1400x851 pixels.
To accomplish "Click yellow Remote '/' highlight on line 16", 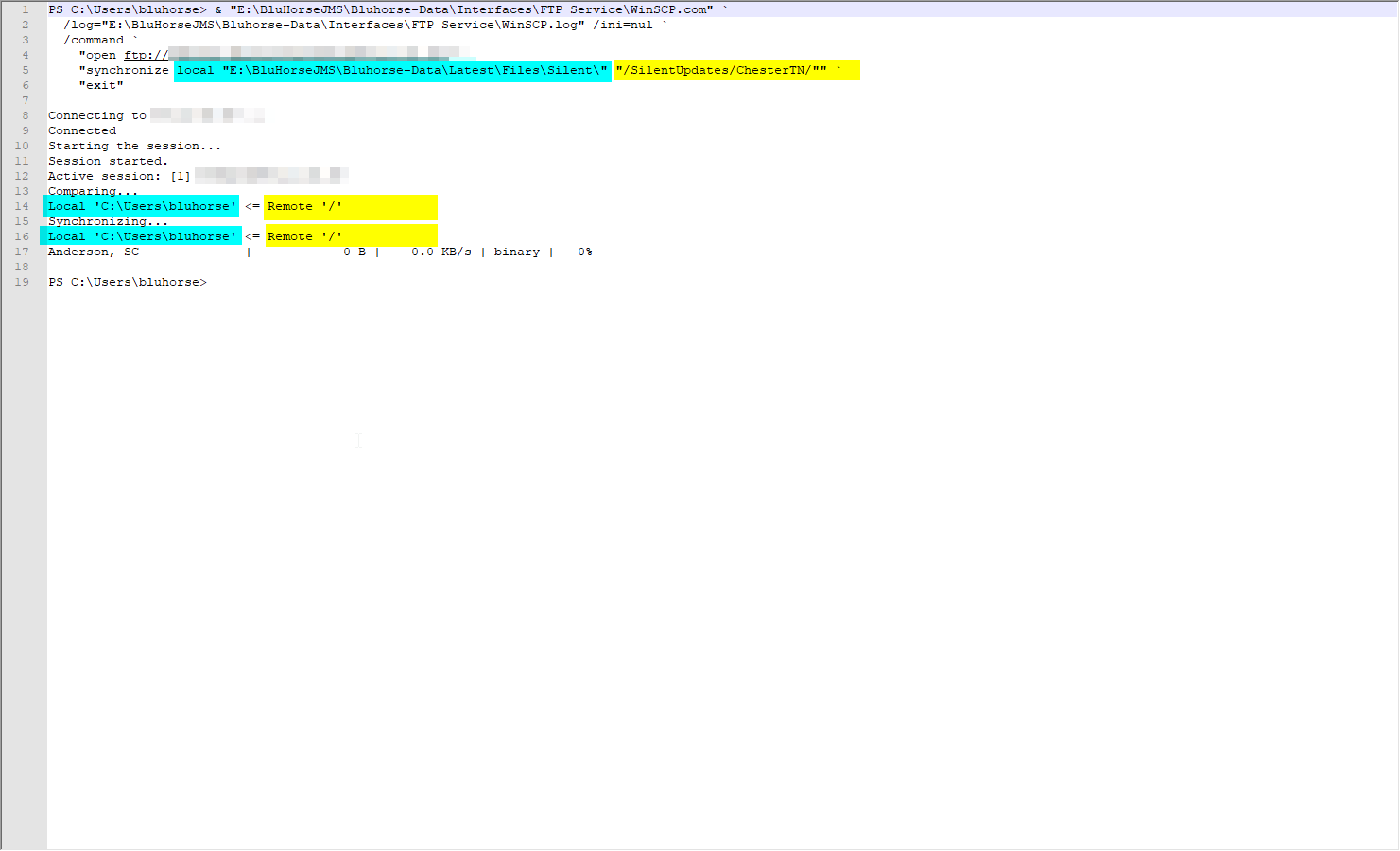I will pos(350,236).
